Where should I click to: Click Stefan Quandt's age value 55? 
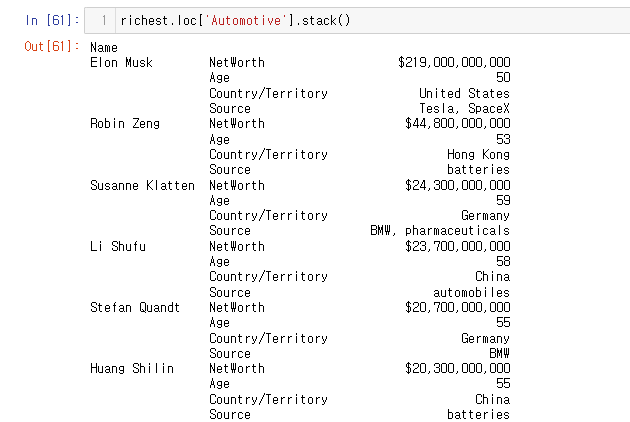tap(503, 322)
